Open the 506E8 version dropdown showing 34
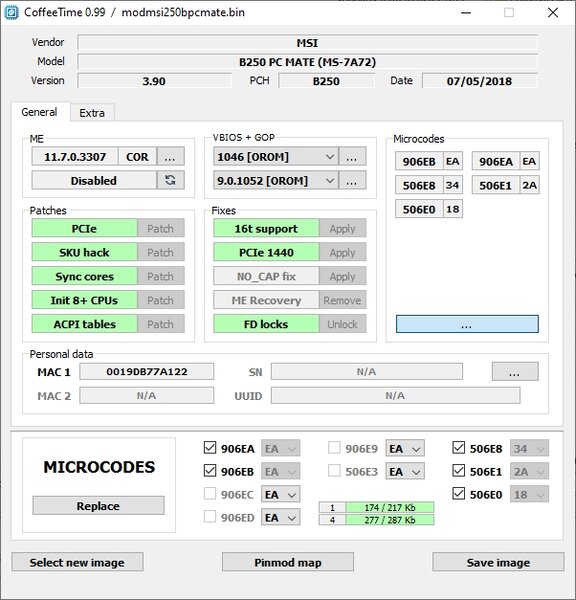The width and height of the screenshot is (576, 600). click(x=529, y=448)
